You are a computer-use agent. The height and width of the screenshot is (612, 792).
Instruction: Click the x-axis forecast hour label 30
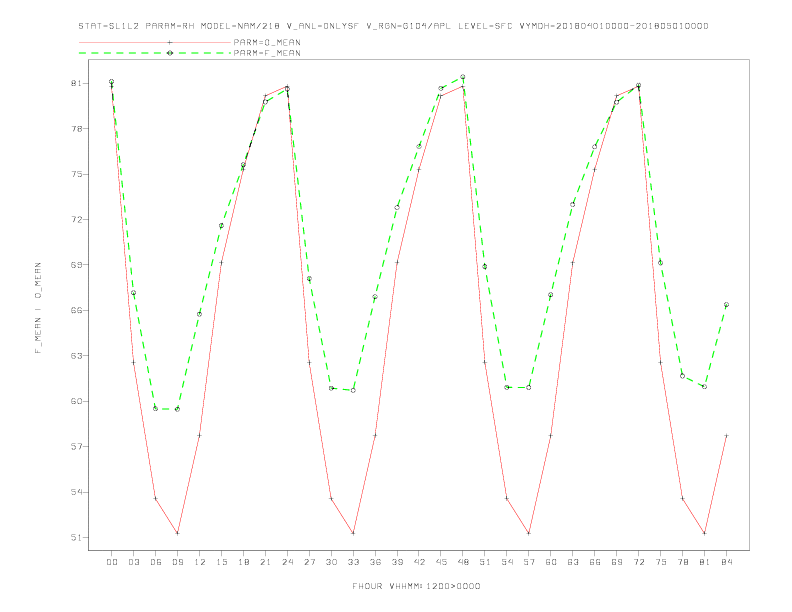click(331, 562)
